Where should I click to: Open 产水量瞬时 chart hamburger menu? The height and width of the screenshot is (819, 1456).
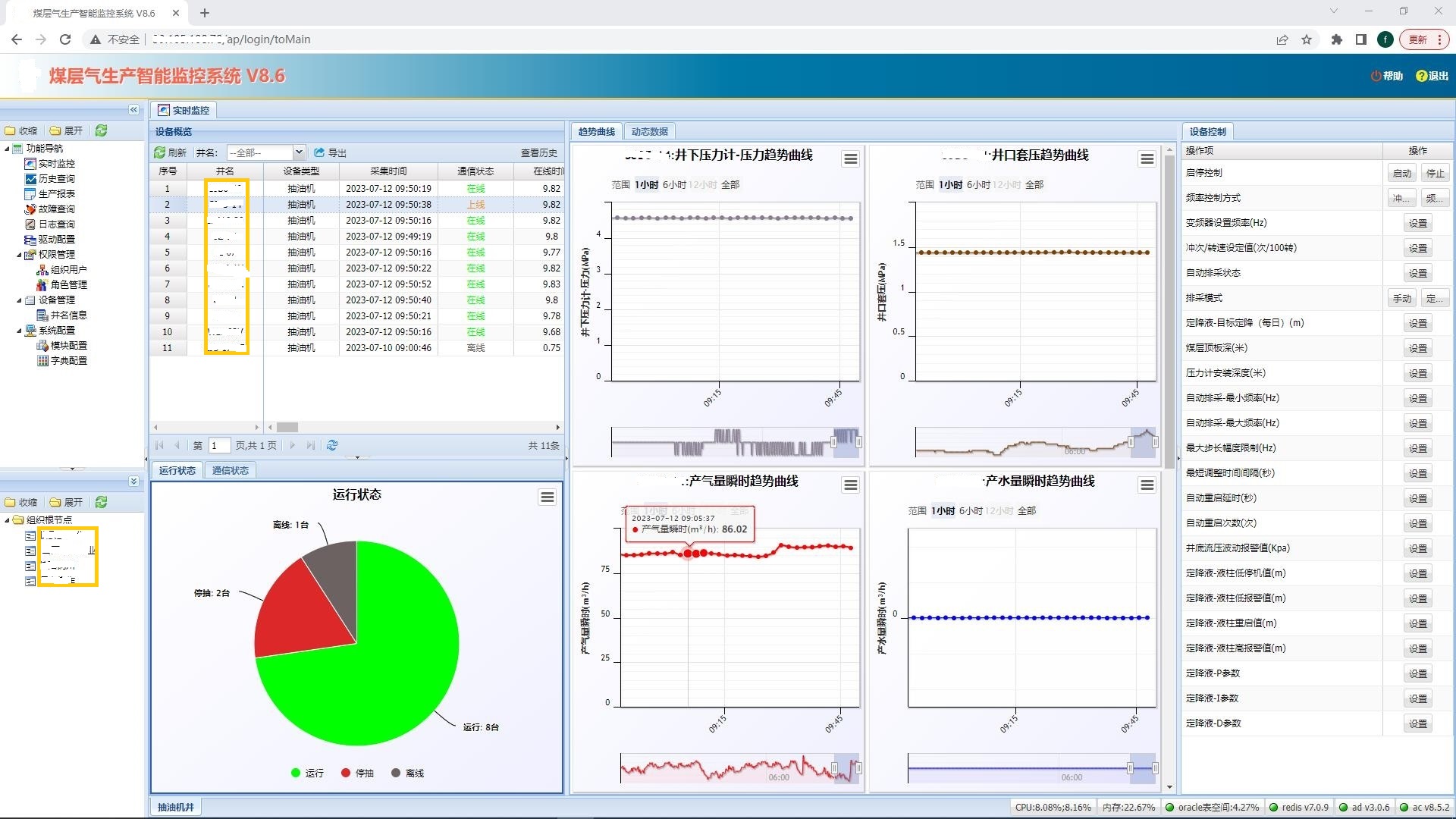click(x=1147, y=485)
